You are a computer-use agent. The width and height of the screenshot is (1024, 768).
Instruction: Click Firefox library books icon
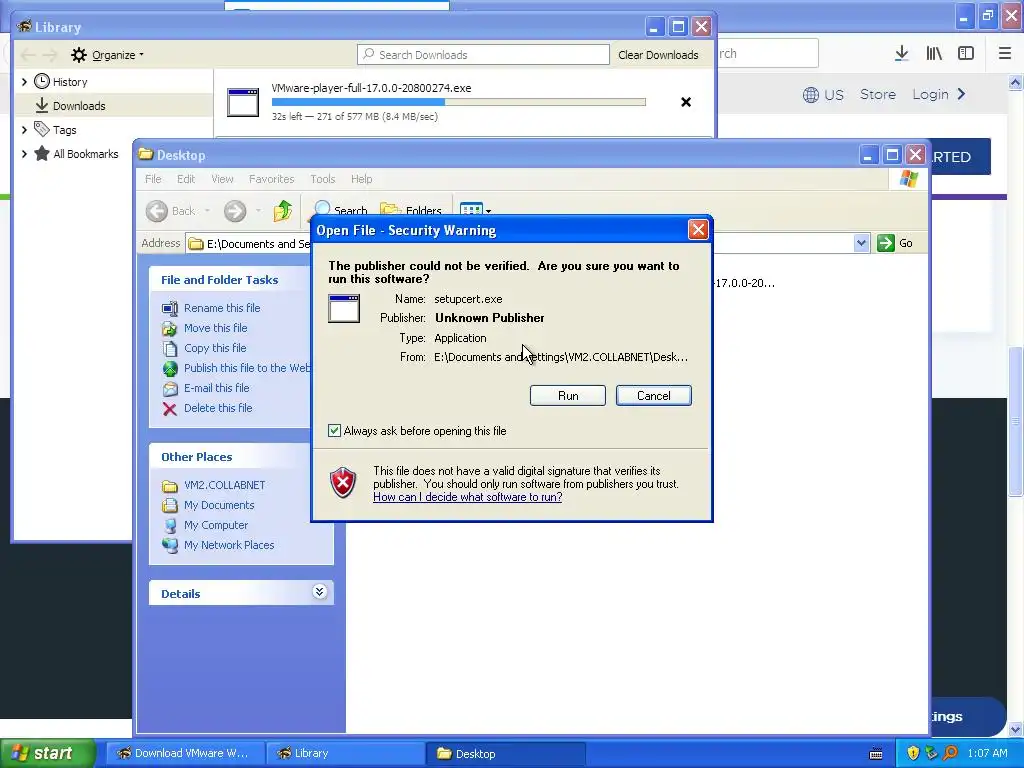click(x=934, y=54)
